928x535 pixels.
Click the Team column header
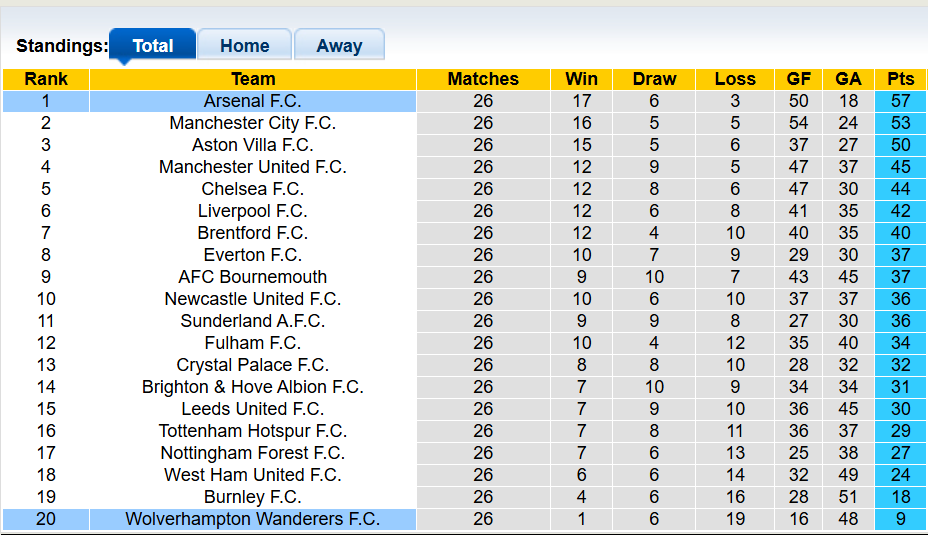click(x=253, y=79)
